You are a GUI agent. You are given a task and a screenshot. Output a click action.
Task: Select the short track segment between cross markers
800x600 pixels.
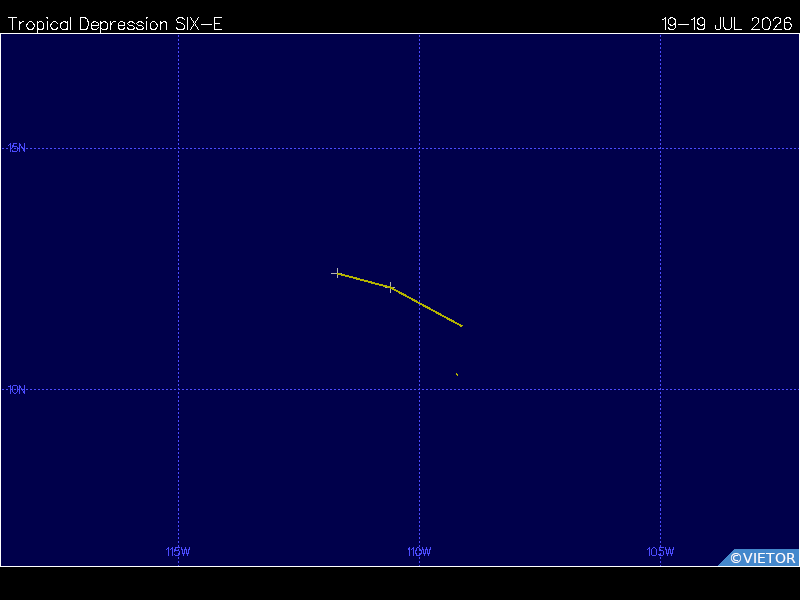click(364, 280)
